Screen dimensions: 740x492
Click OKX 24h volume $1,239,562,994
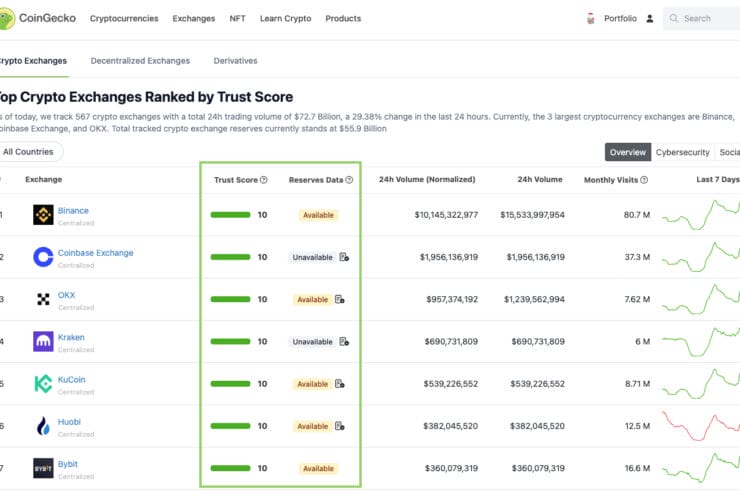click(534, 299)
